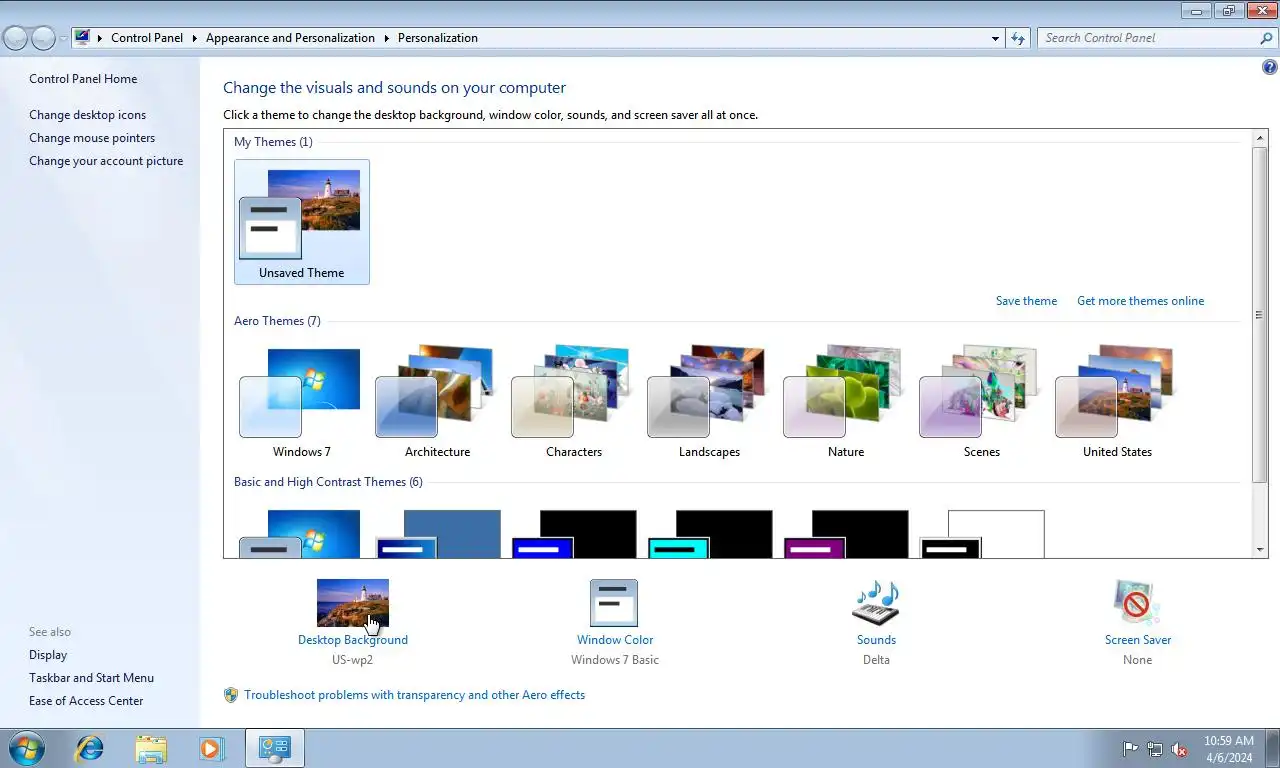
Task: Open the Screen Saver settings icon
Action: coord(1137,603)
